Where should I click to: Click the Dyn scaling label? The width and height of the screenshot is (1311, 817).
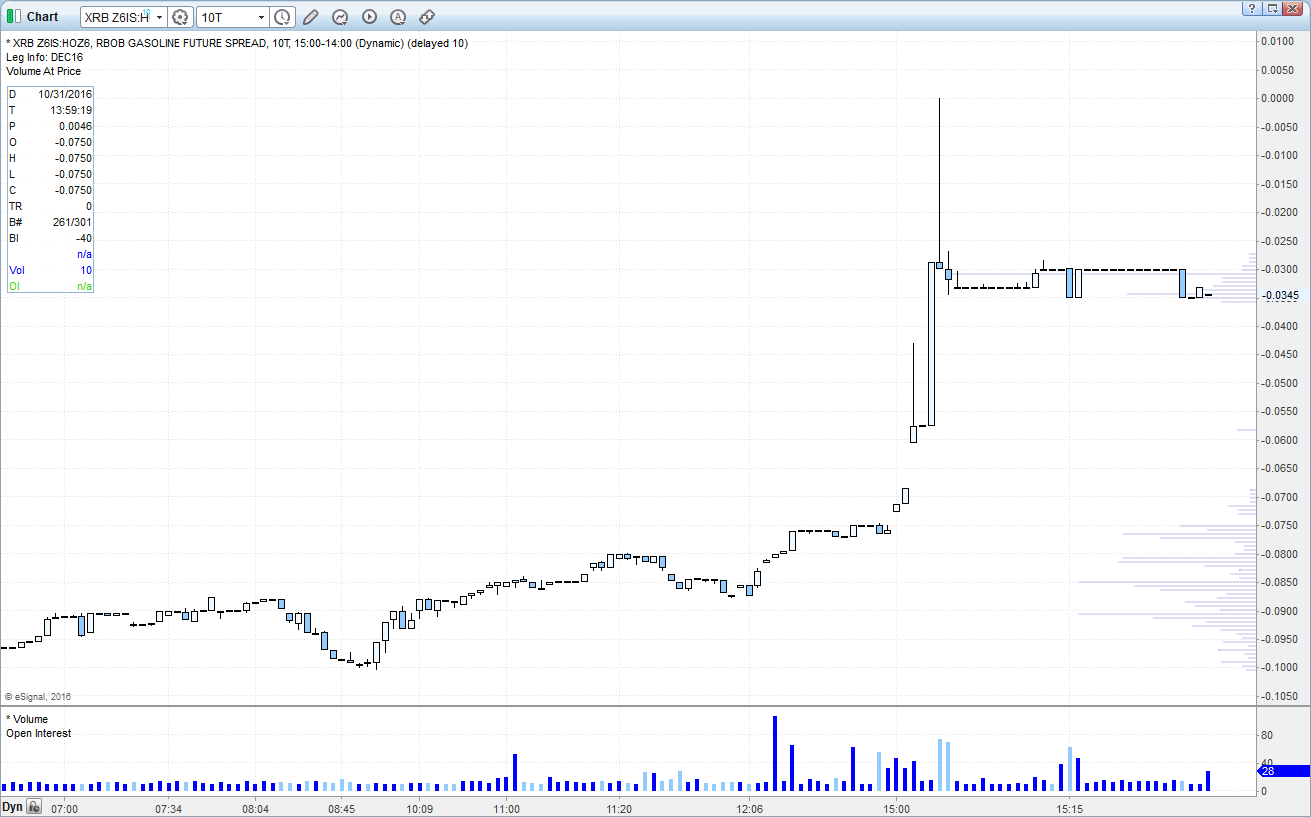12,807
